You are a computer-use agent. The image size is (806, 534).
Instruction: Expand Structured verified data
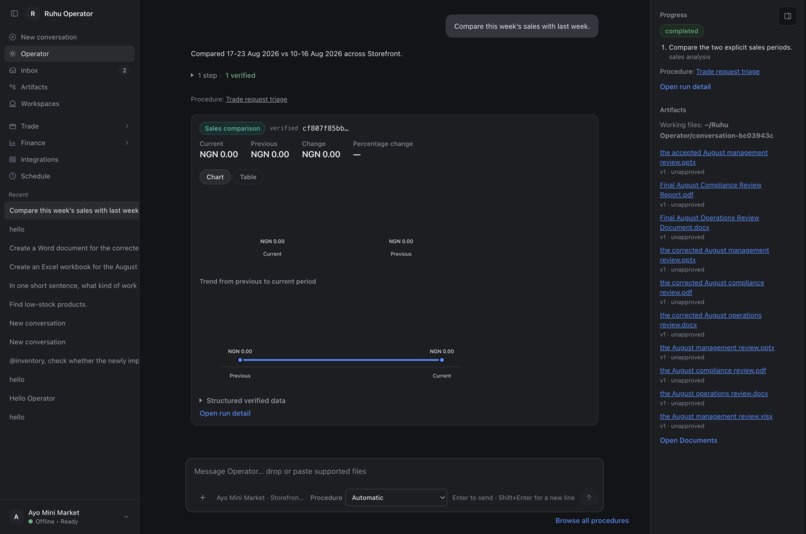pos(242,400)
